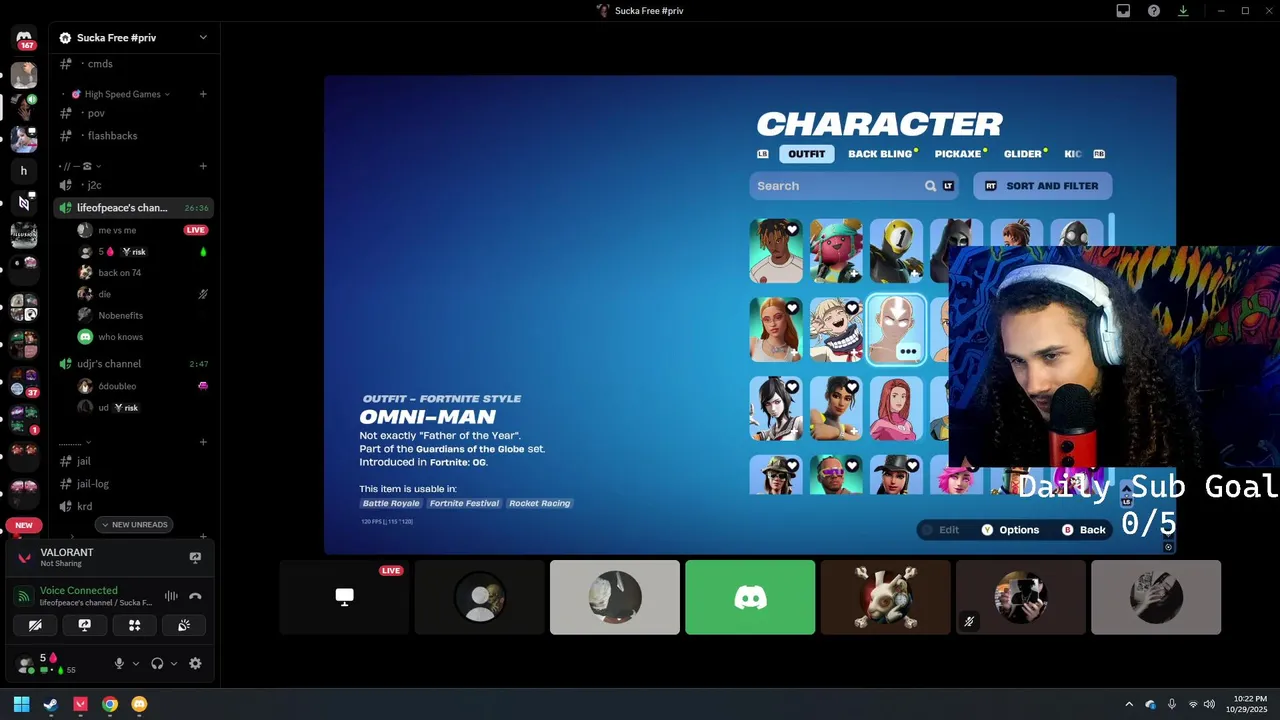Open Chrome from the Windows taskbar
The image size is (1280, 720).
point(110,704)
